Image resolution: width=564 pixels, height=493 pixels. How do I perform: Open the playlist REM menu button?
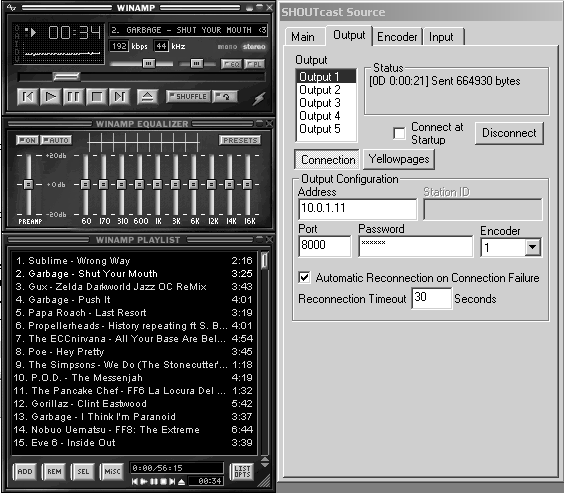pos(54,471)
